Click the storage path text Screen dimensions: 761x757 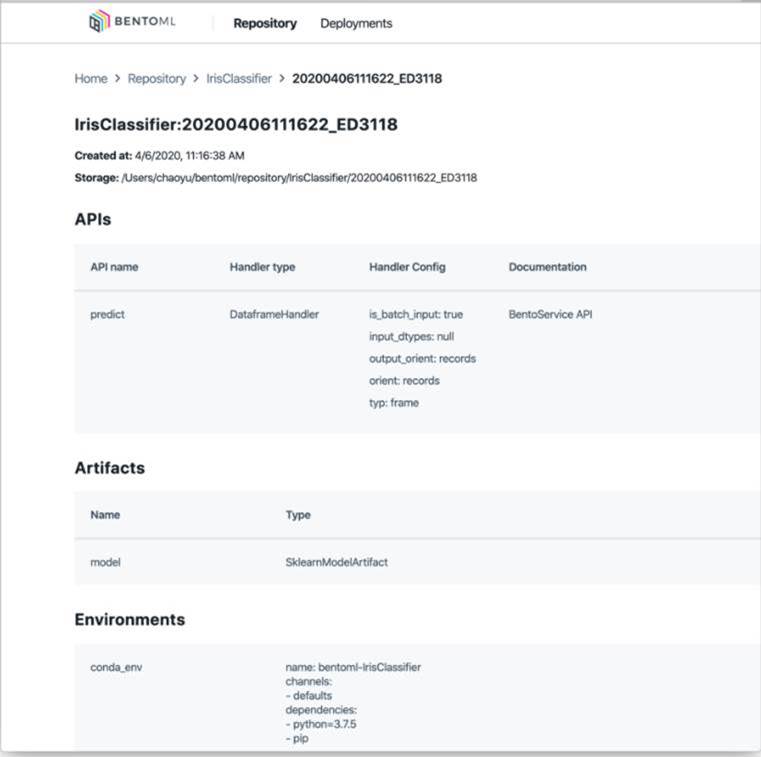tap(298, 178)
